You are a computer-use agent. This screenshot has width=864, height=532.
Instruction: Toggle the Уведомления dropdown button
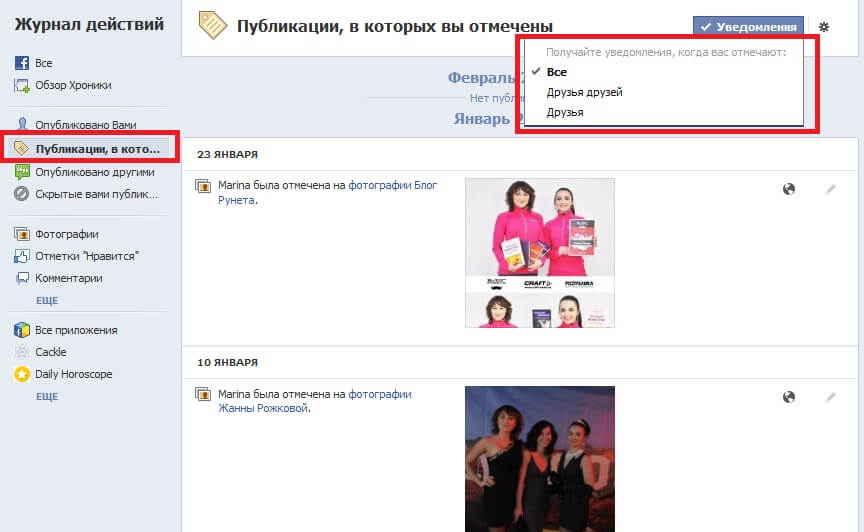tap(749, 27)
